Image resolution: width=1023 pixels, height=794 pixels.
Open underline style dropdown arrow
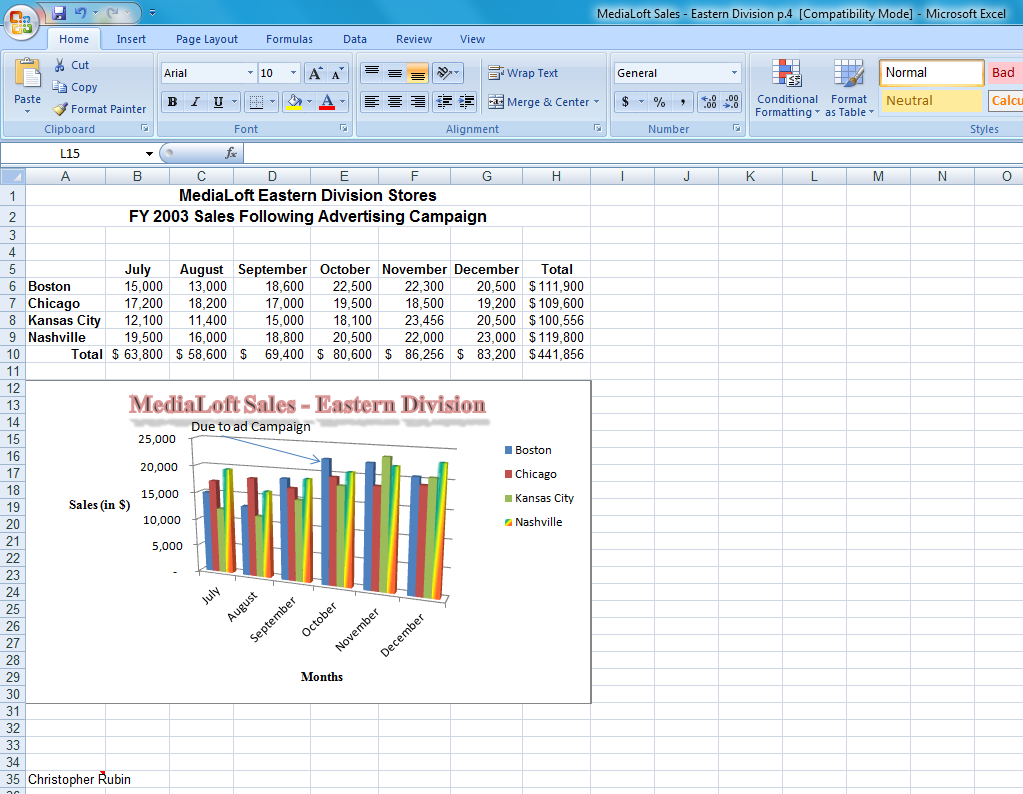click(235, 102)
